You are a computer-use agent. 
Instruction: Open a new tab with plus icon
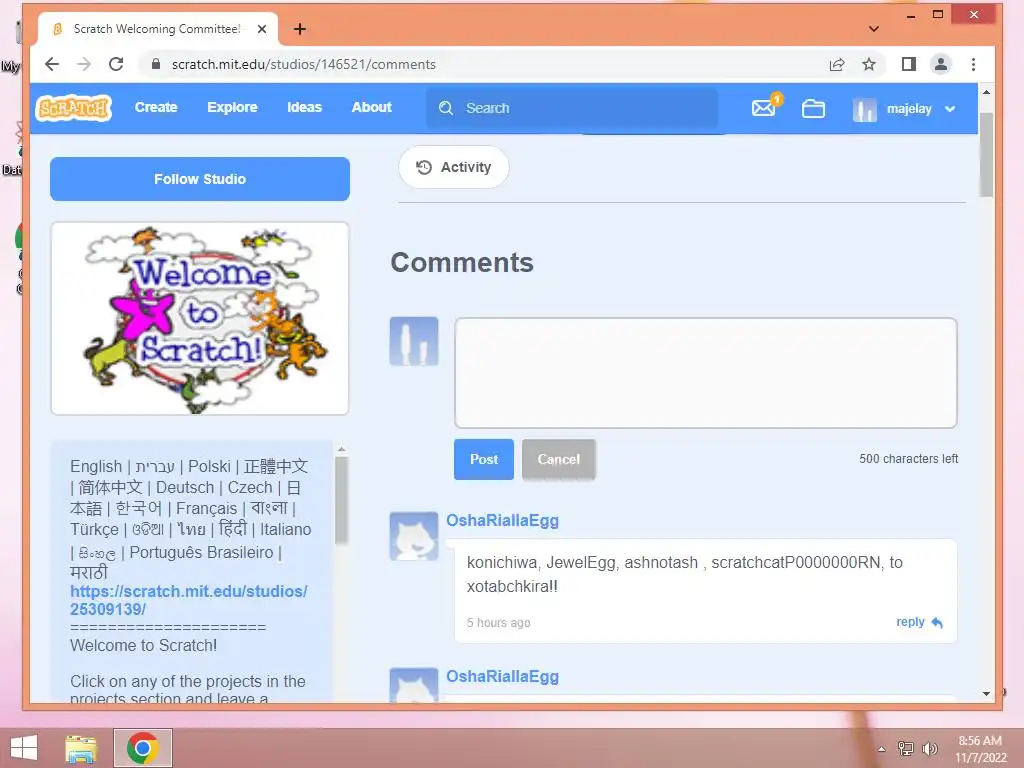(x=300, y=29)
